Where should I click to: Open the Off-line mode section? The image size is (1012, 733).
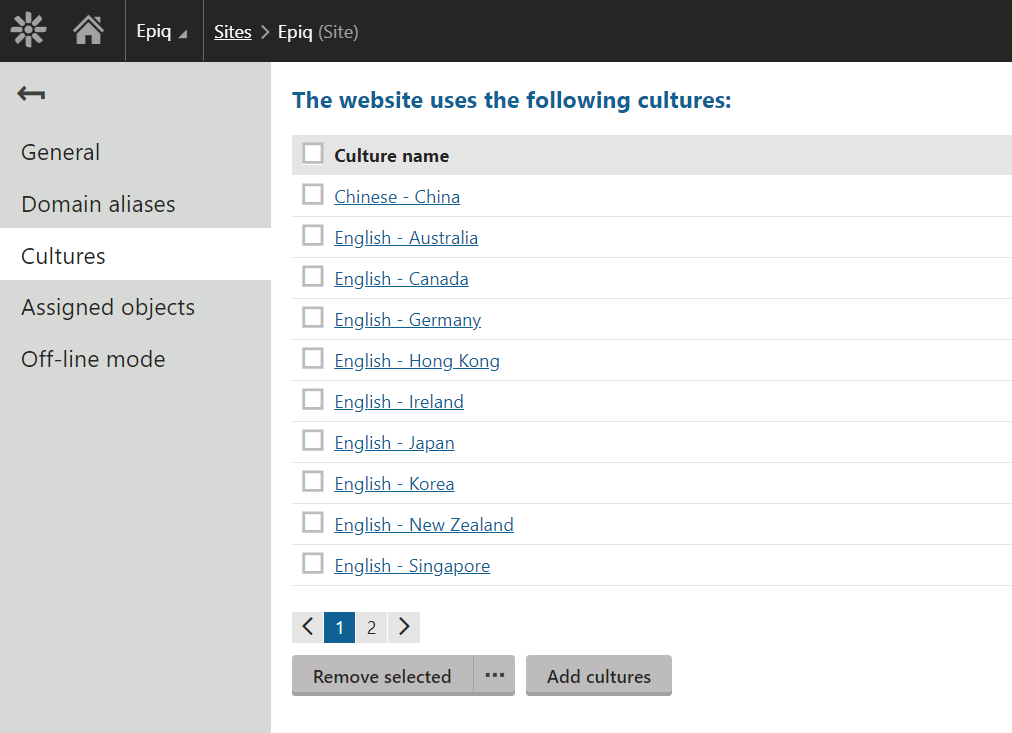(93, 359)
